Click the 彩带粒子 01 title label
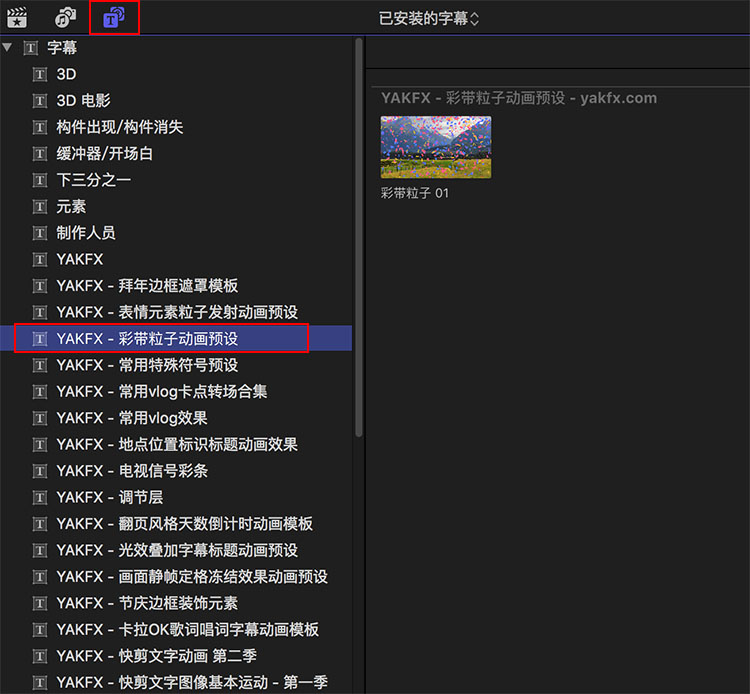Viewport: 750px width, 694px height. click(415, 193)
